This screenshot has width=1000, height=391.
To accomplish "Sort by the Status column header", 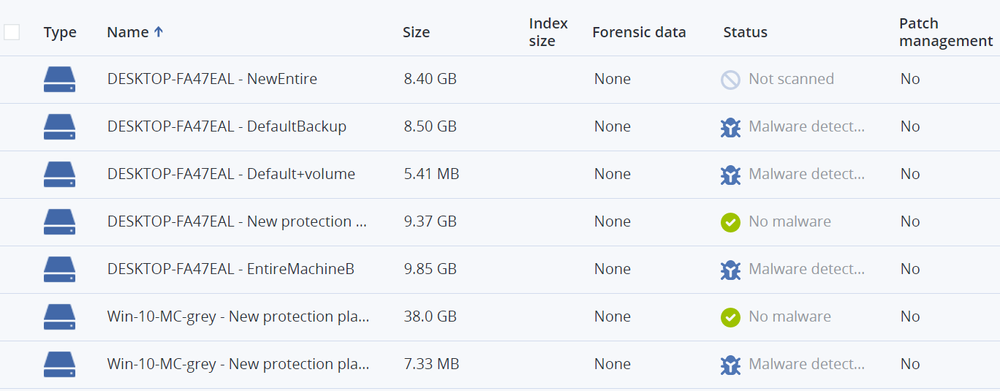I will click(745, 32).
